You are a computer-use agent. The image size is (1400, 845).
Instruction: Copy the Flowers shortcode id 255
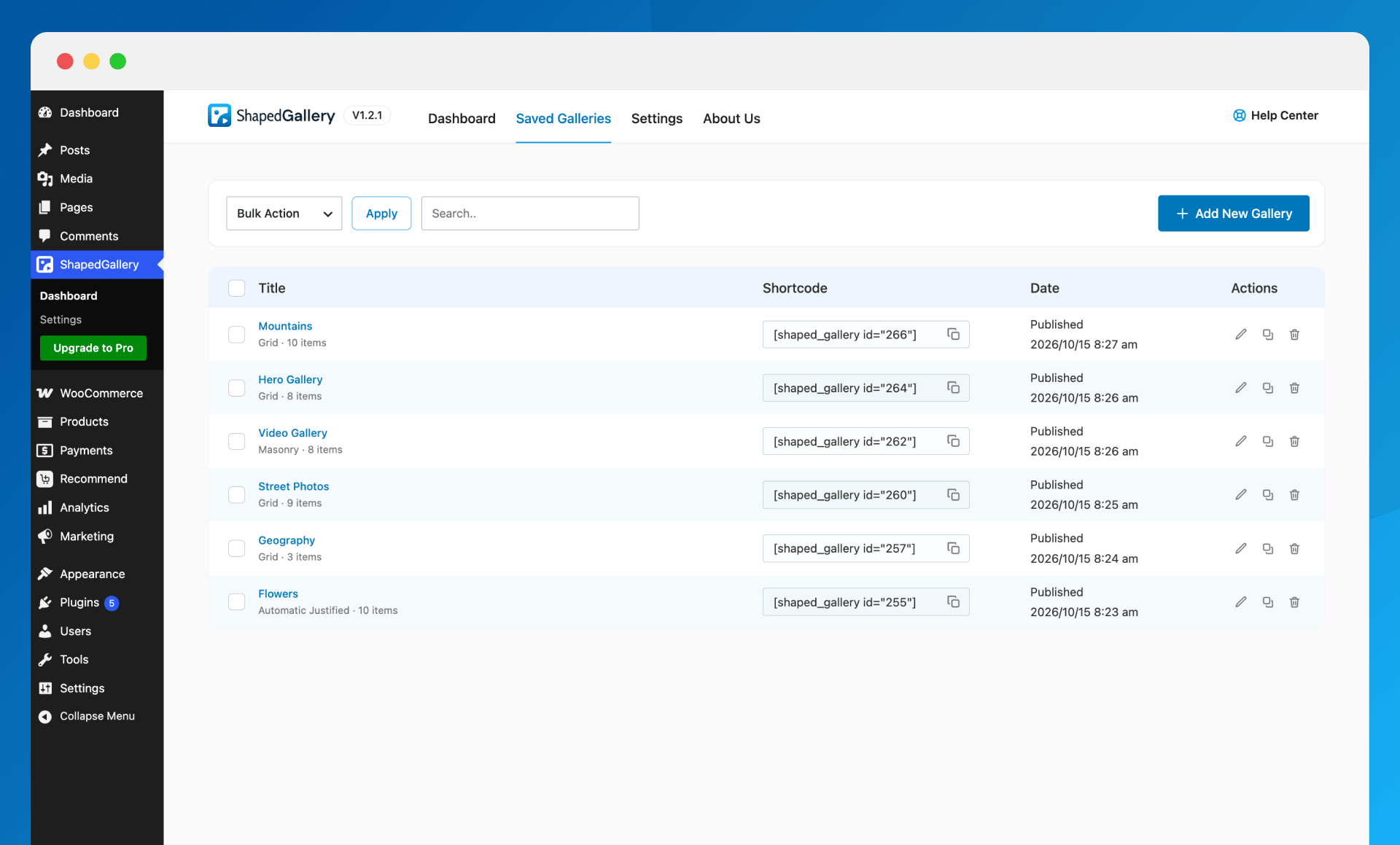tap(953, 601)
